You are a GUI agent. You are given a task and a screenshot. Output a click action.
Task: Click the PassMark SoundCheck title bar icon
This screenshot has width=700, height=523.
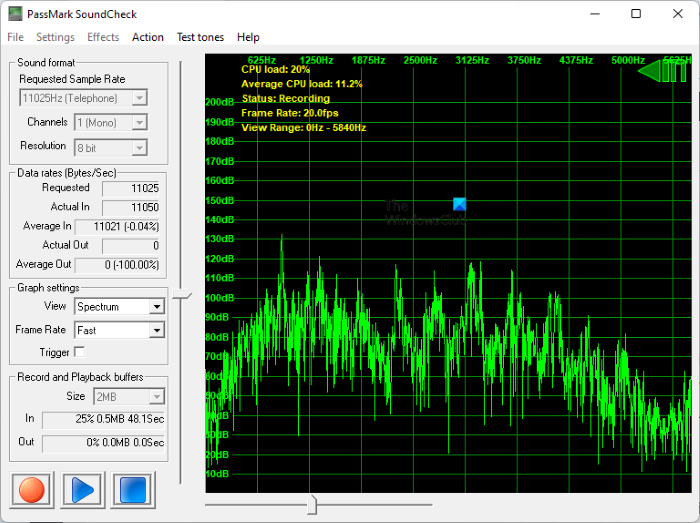click(13, 14)
